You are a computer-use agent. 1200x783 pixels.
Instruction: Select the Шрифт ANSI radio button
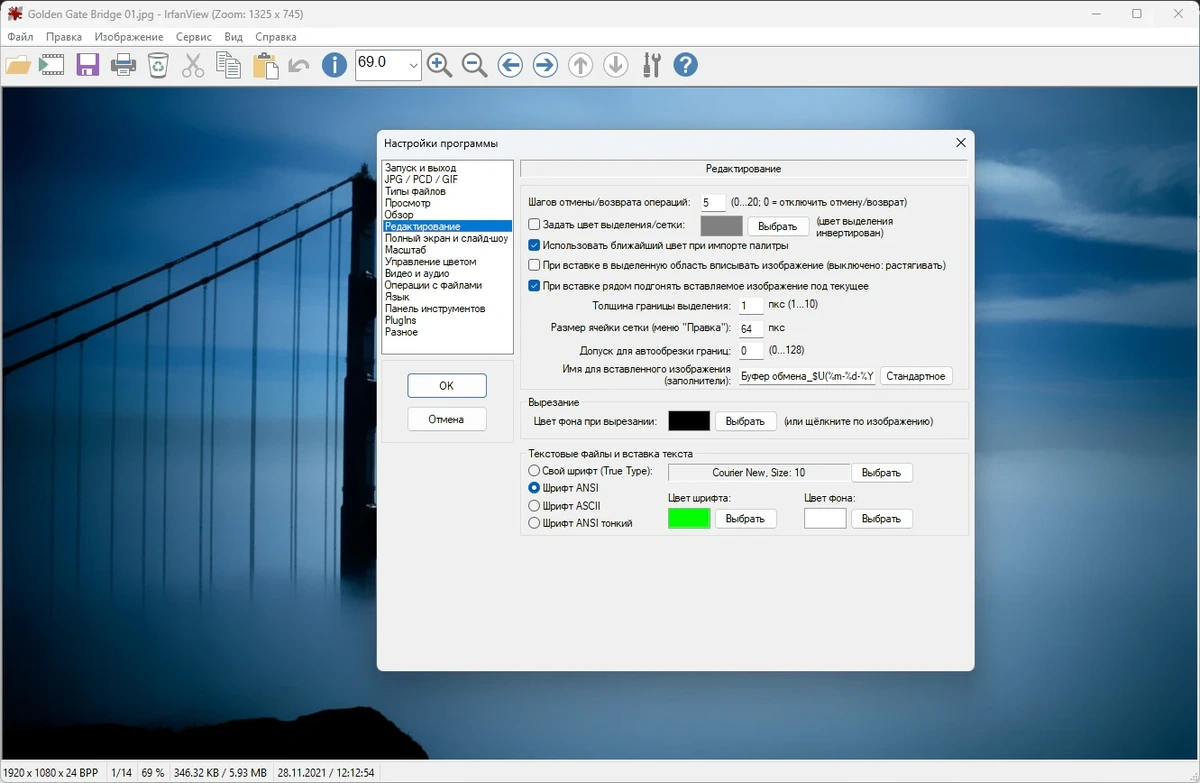534,488
